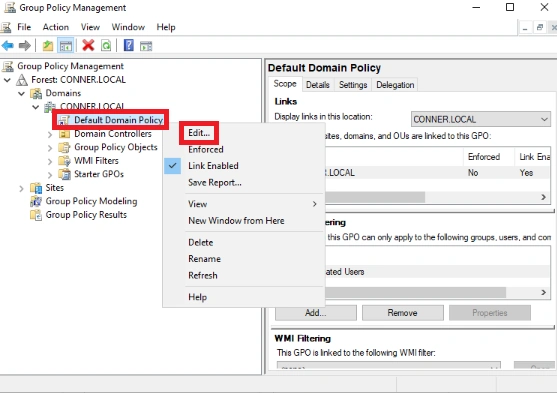The image size is (557, 393).
Task: Click the Group Policy Results icon
Action: tap(36, 215)
